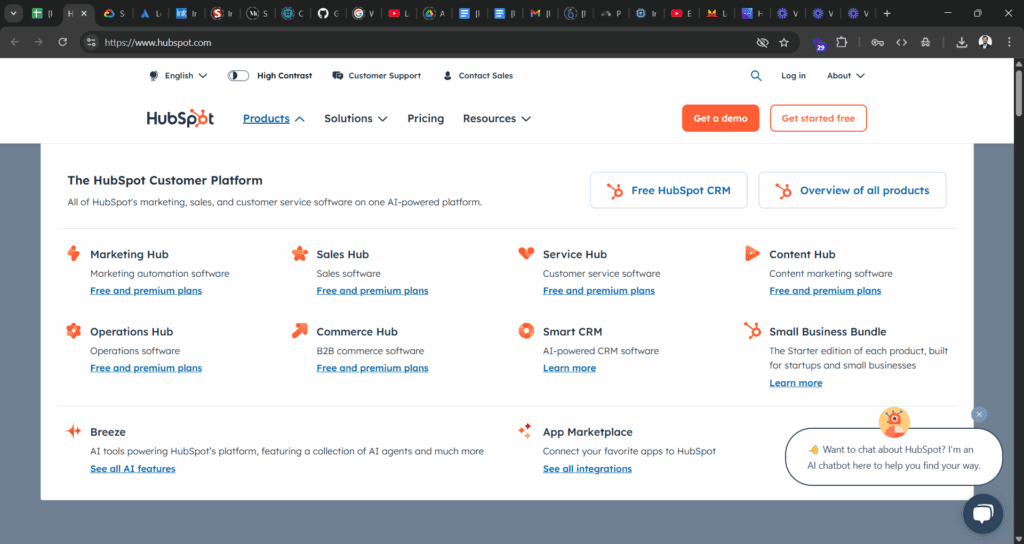
Task: Select the Marketing Hub heading
Action: [129, 254]
